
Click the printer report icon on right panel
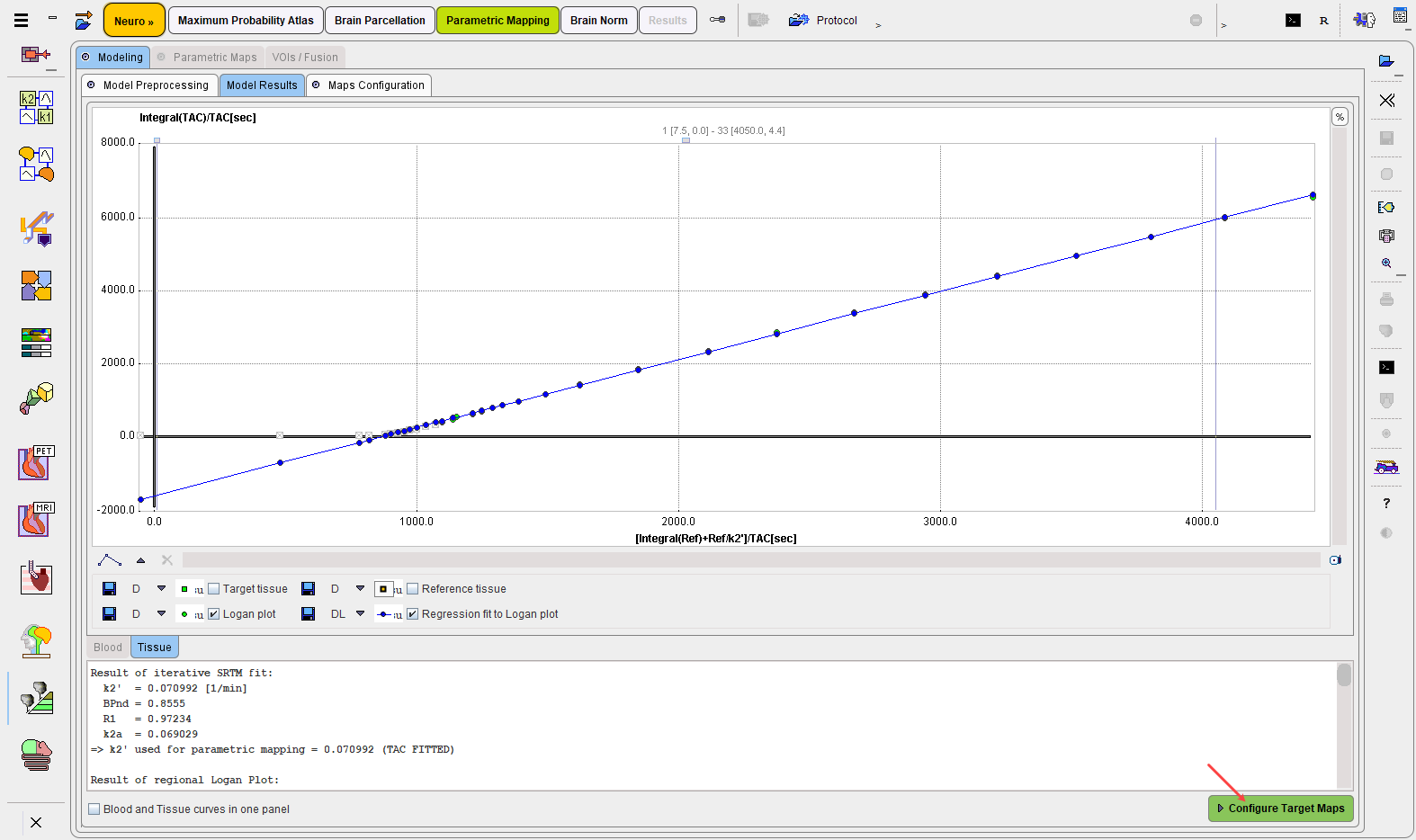pyautogui.click(x=1386, y=236)
